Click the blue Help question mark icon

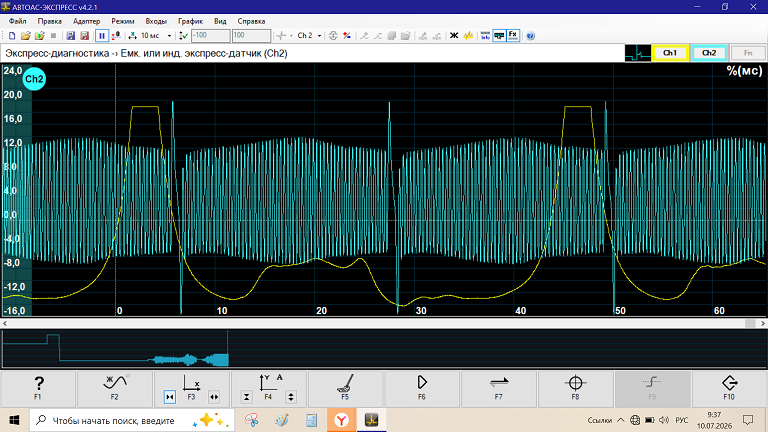tap(530, 36)
